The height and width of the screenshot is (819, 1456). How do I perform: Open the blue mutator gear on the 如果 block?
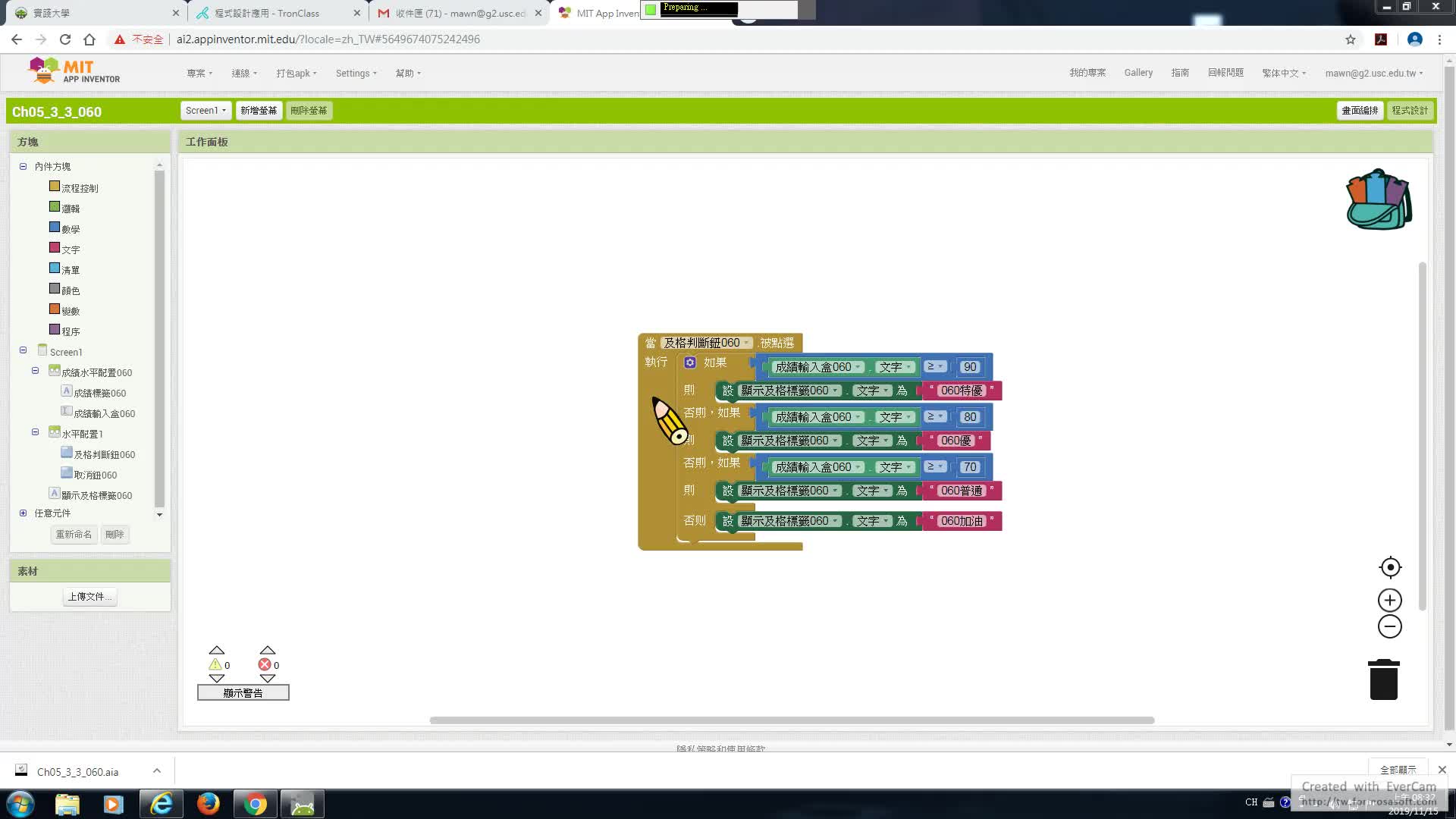(690, 362)
